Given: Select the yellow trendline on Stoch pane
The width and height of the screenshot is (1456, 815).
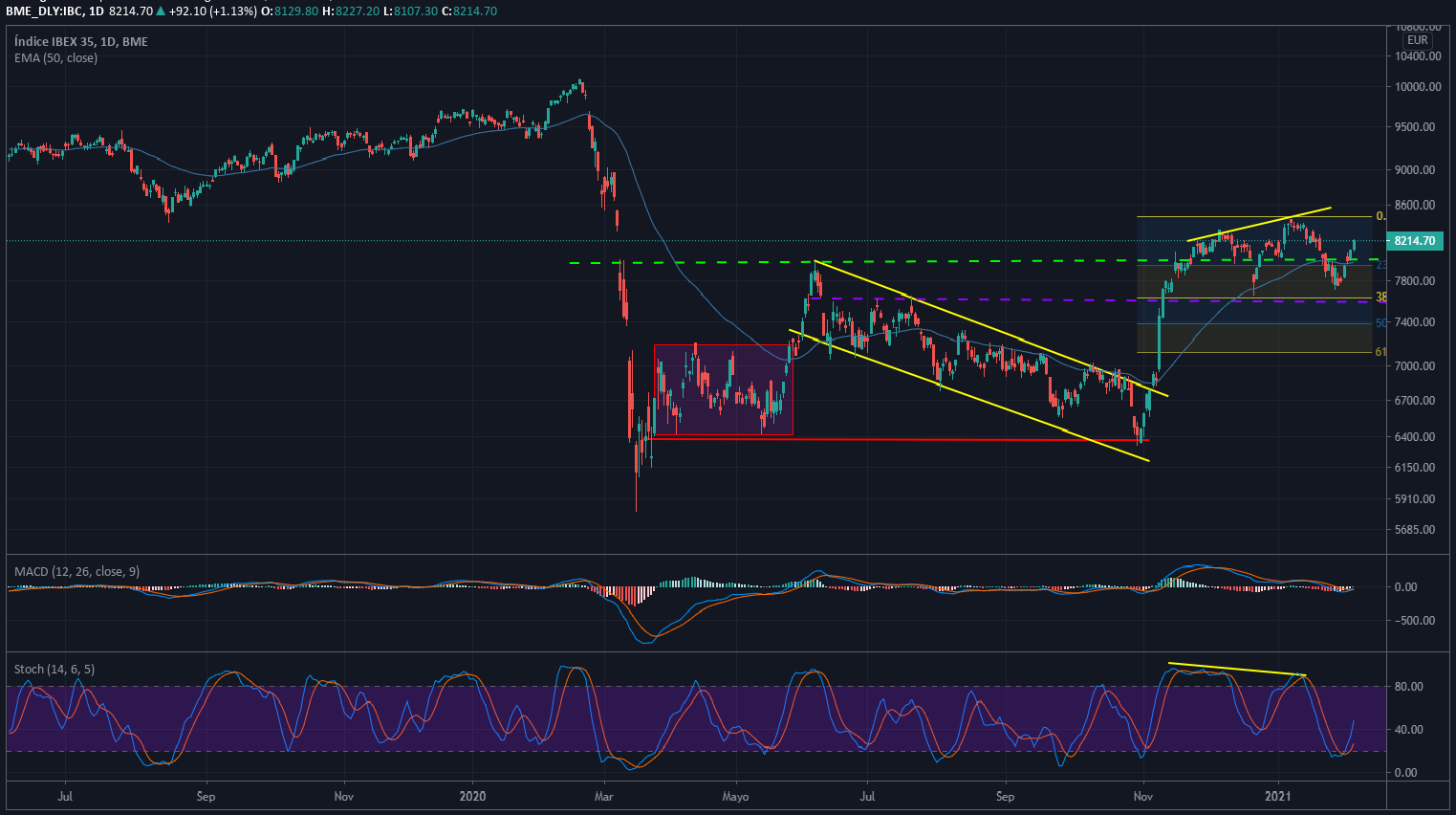Looking at the screenshot, I should tap(1238, 669).
